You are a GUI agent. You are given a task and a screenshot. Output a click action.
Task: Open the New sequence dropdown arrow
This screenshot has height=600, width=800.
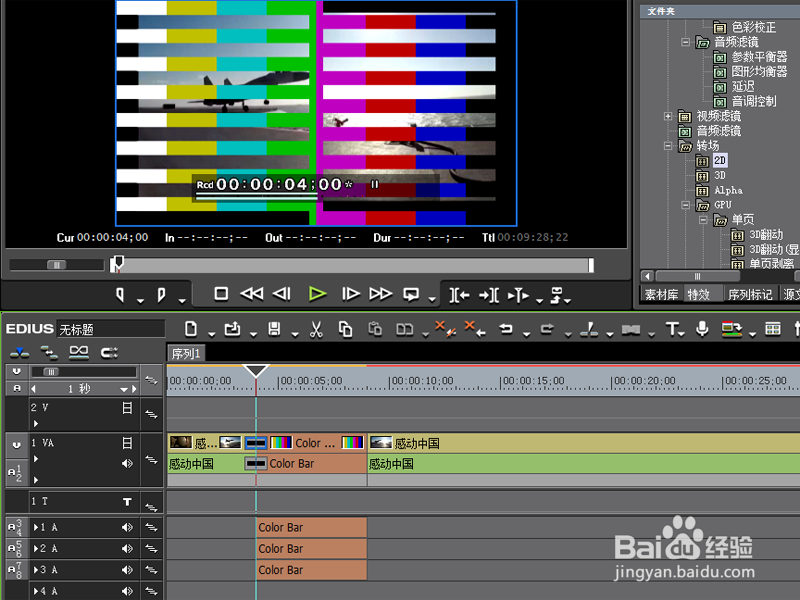211,334
